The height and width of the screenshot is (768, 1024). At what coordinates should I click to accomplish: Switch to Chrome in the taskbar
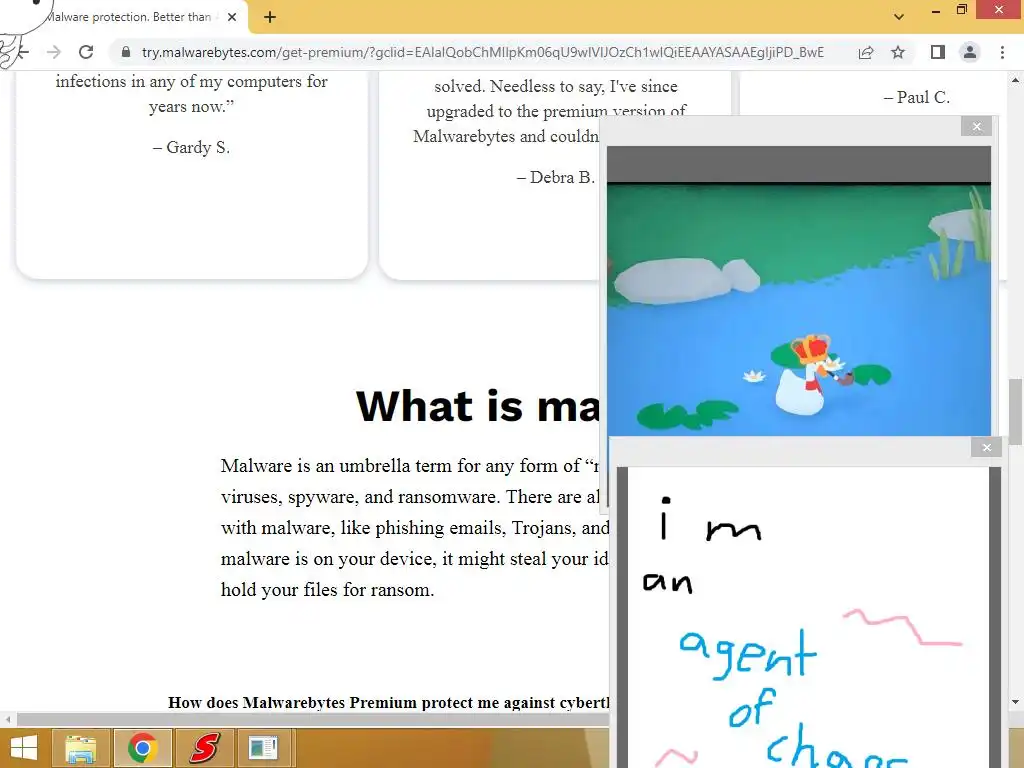(x=142, y=748)
